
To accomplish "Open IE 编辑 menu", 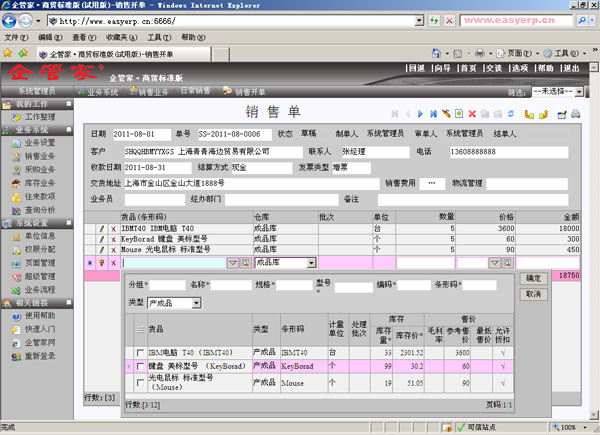I will 50,37.
